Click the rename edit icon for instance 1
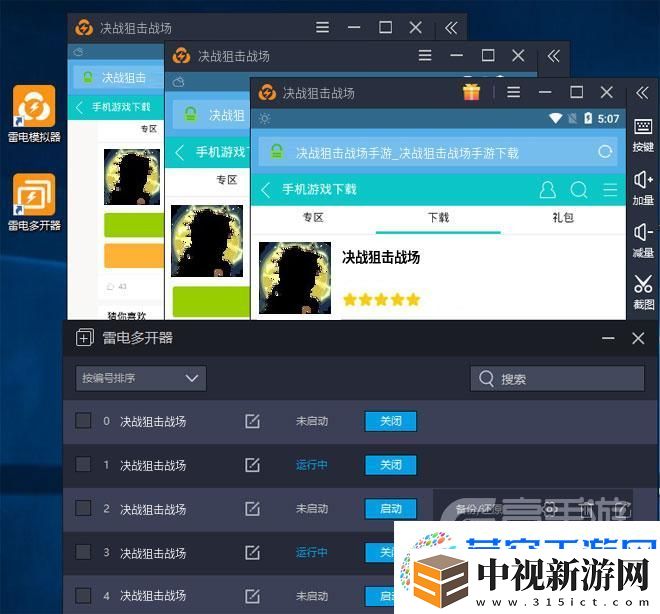 click(x=252, y=465)
